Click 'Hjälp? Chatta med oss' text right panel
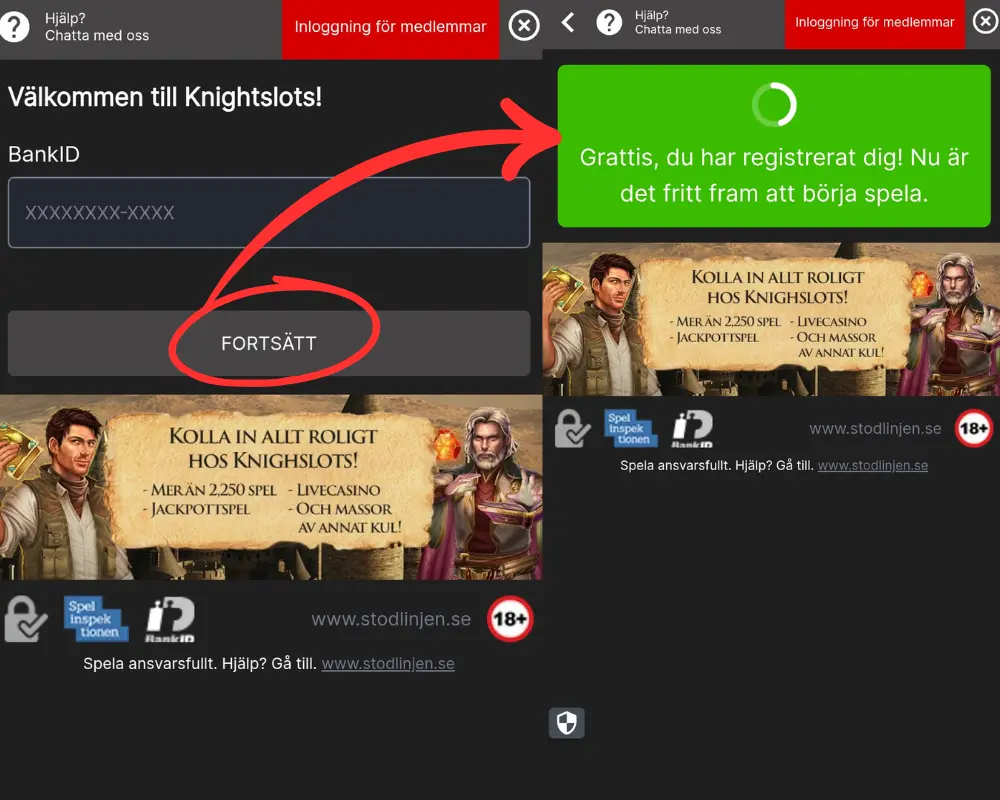Image resolution: width=1000 pixels, height=800 pixels. click(678, 22)
